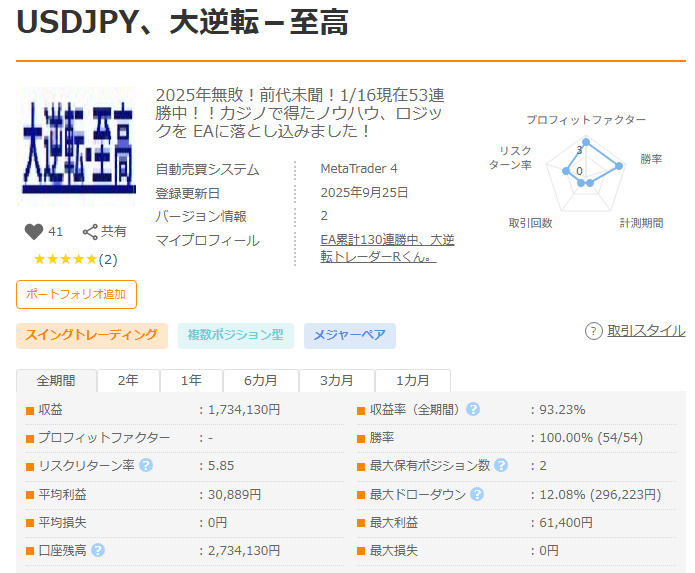Click the page title USDJPY、大逆転－至高
Image resolution: width=695 pixels, height=573 pixels.
182,21
